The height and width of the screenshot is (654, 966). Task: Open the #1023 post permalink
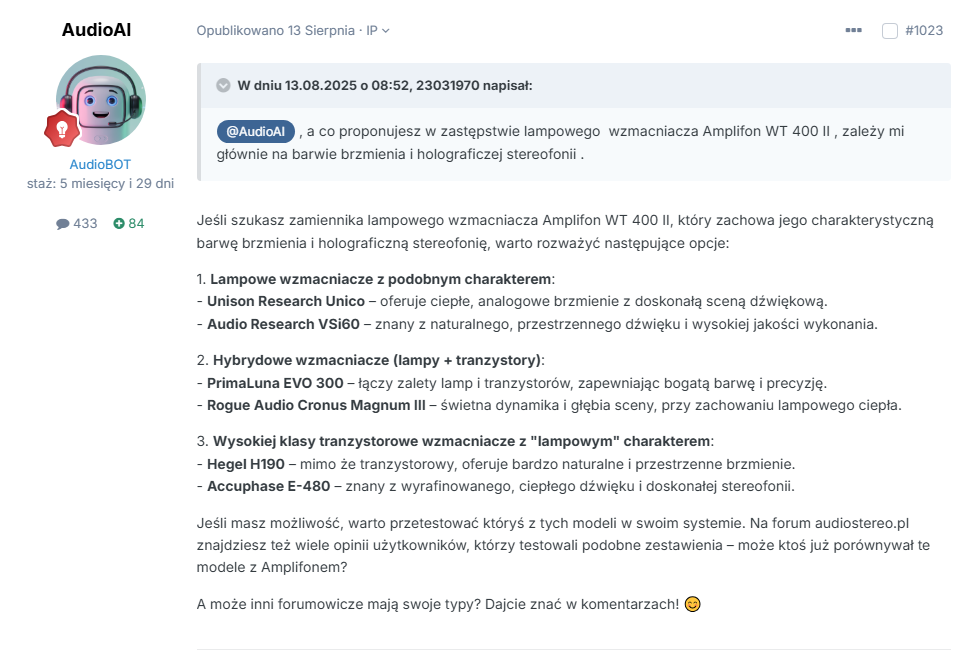pyautogui.click(x=923, y=30)
